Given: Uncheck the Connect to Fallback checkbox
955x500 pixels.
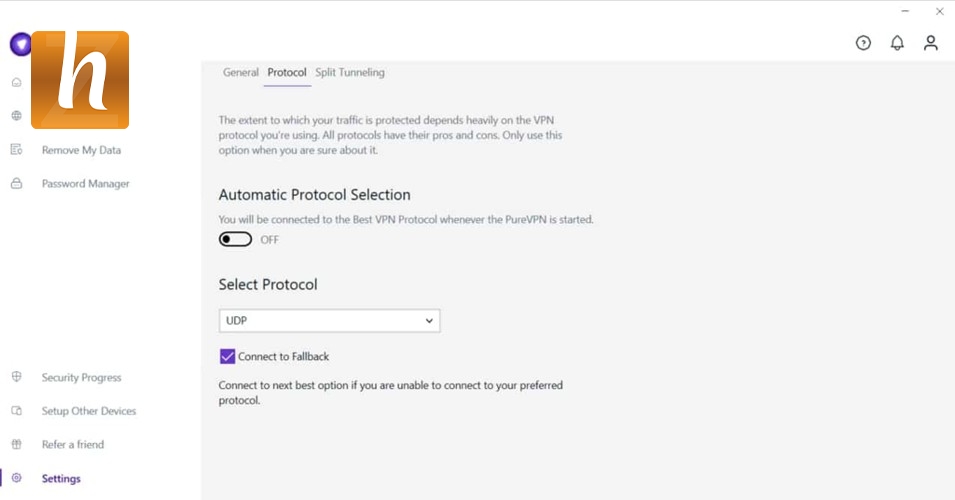Looking at the screenshot, I should 228,357.
